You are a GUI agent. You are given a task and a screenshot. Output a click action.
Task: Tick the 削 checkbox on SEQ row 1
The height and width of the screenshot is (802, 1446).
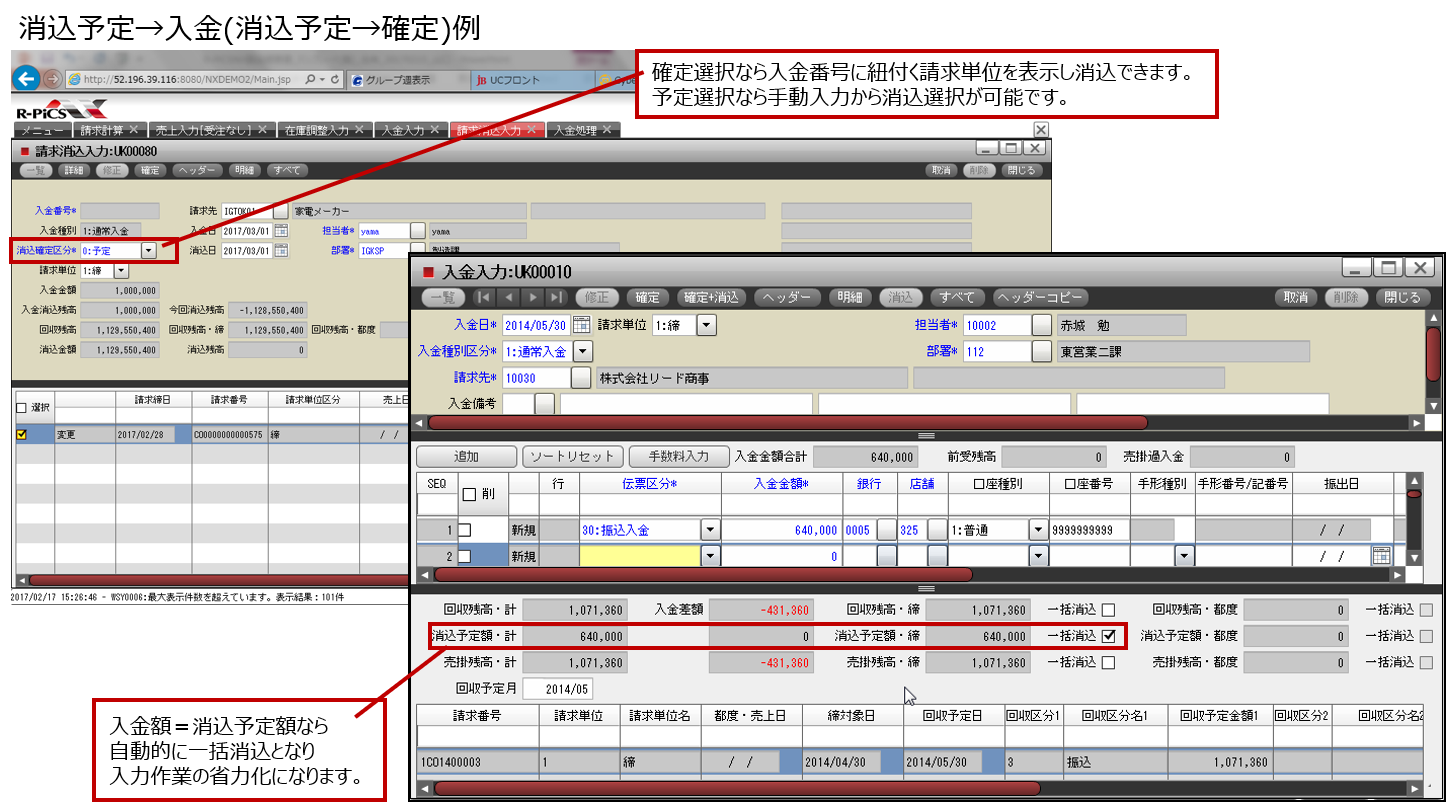coord(464,530)
